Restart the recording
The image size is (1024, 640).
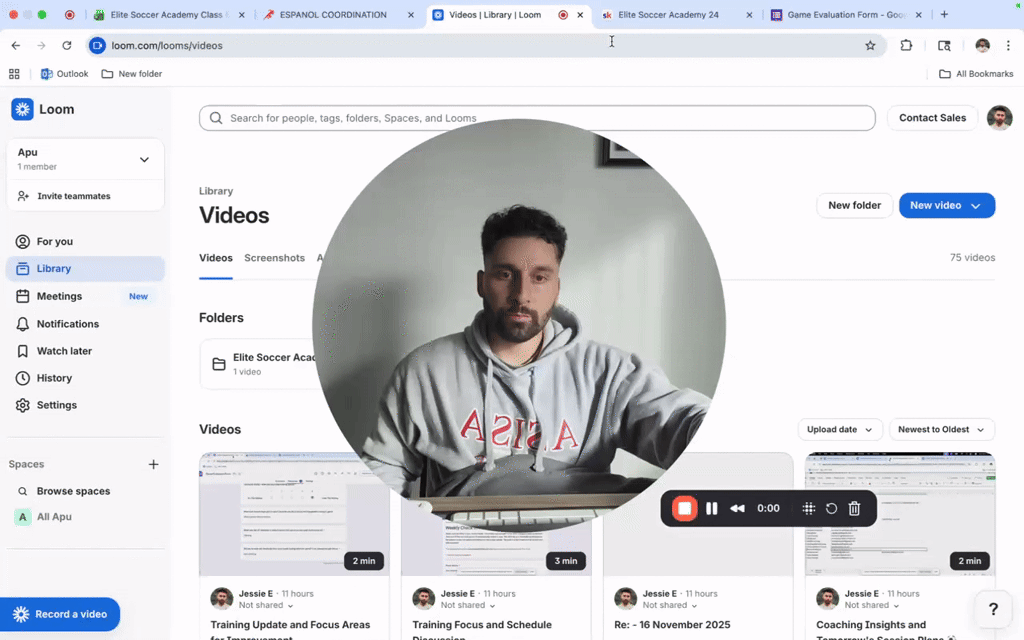pos(831,508)
